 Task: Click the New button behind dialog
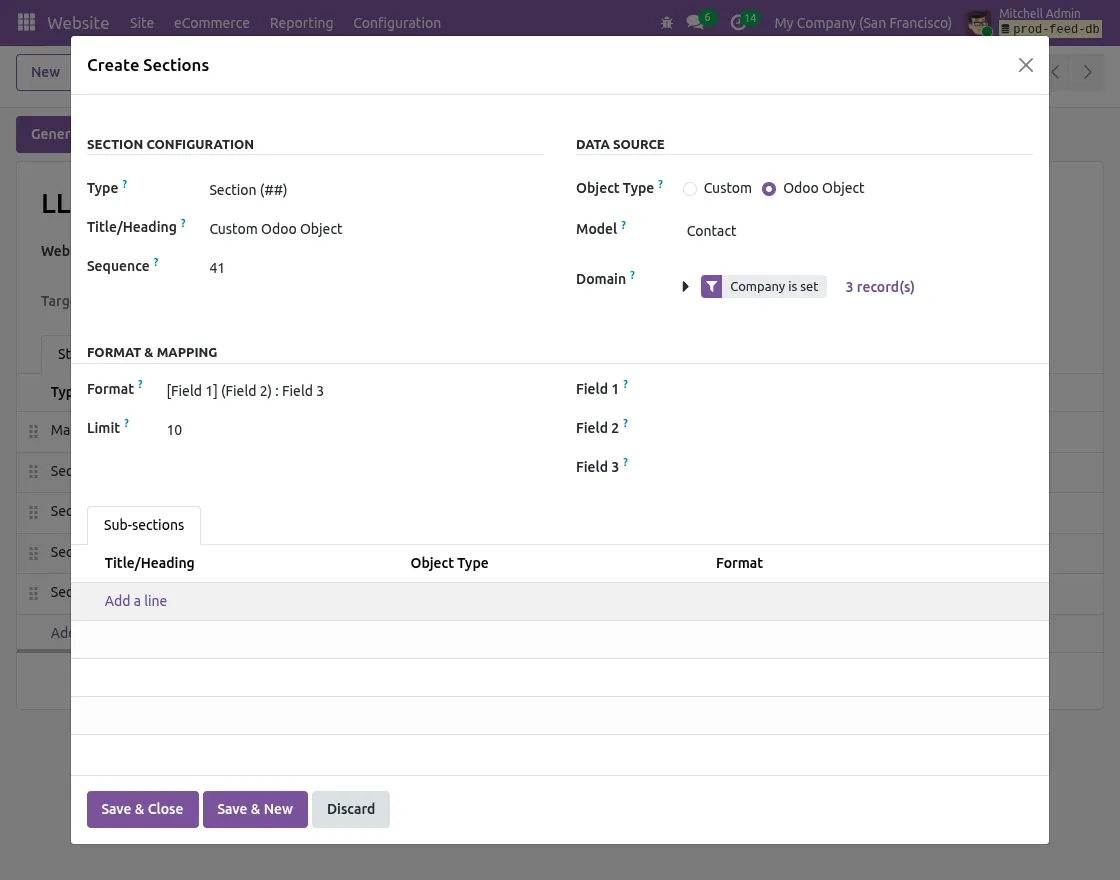tap(44, 72)
